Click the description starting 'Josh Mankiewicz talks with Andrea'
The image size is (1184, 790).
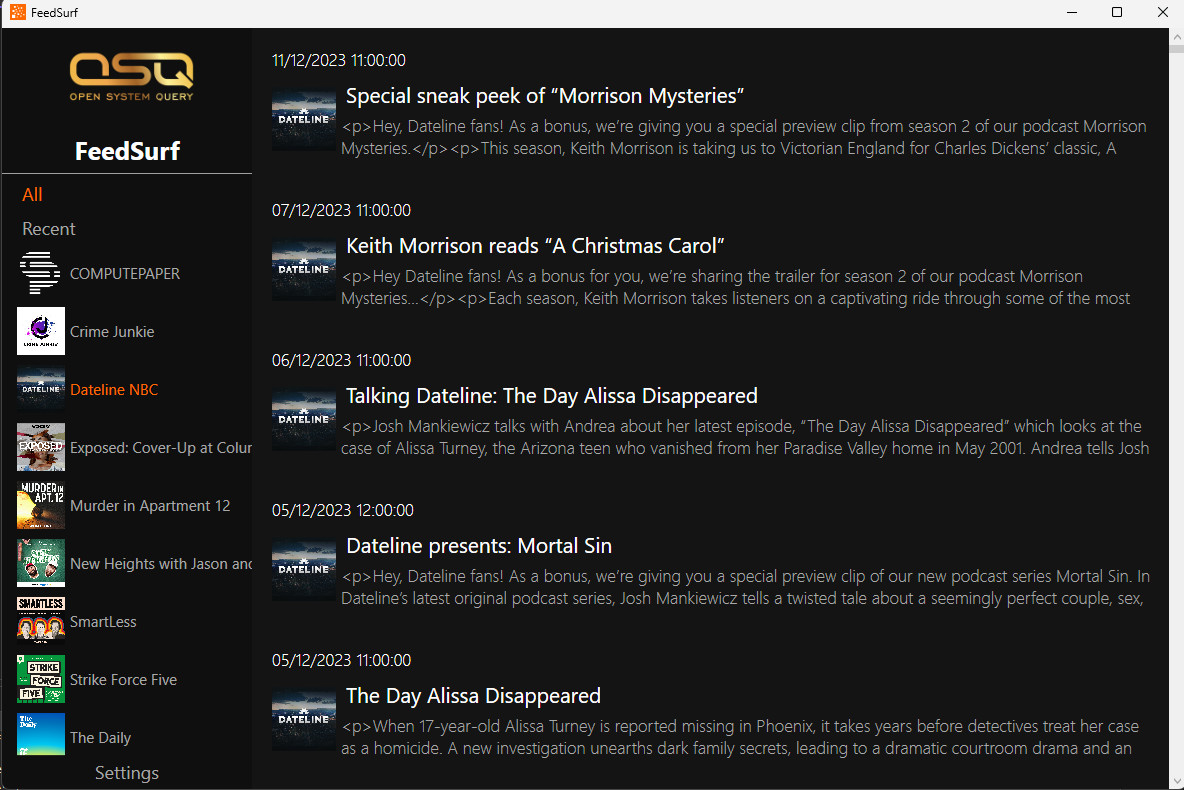[745, 437]
